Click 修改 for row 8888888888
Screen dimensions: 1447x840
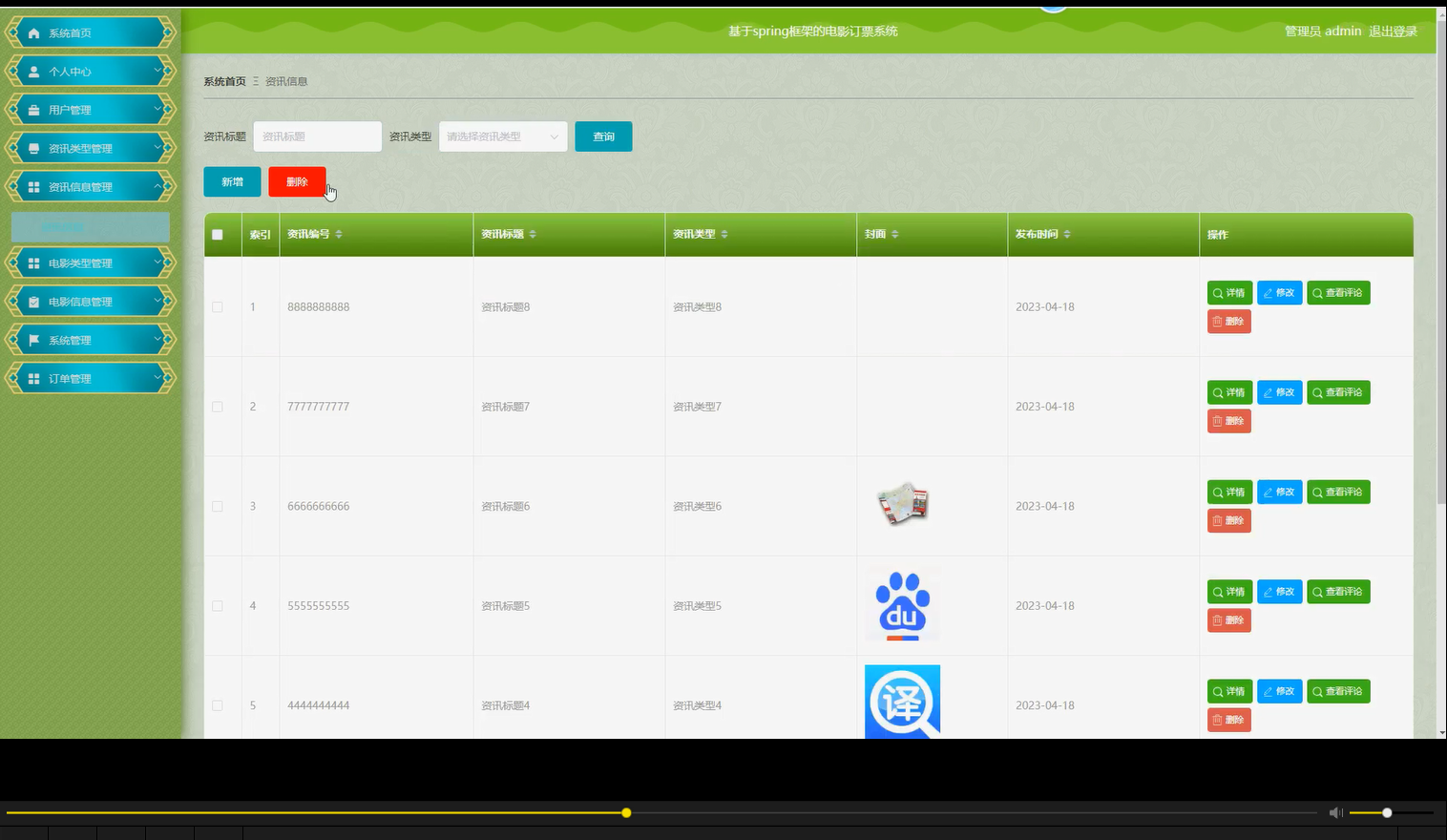coord(1280,293)
